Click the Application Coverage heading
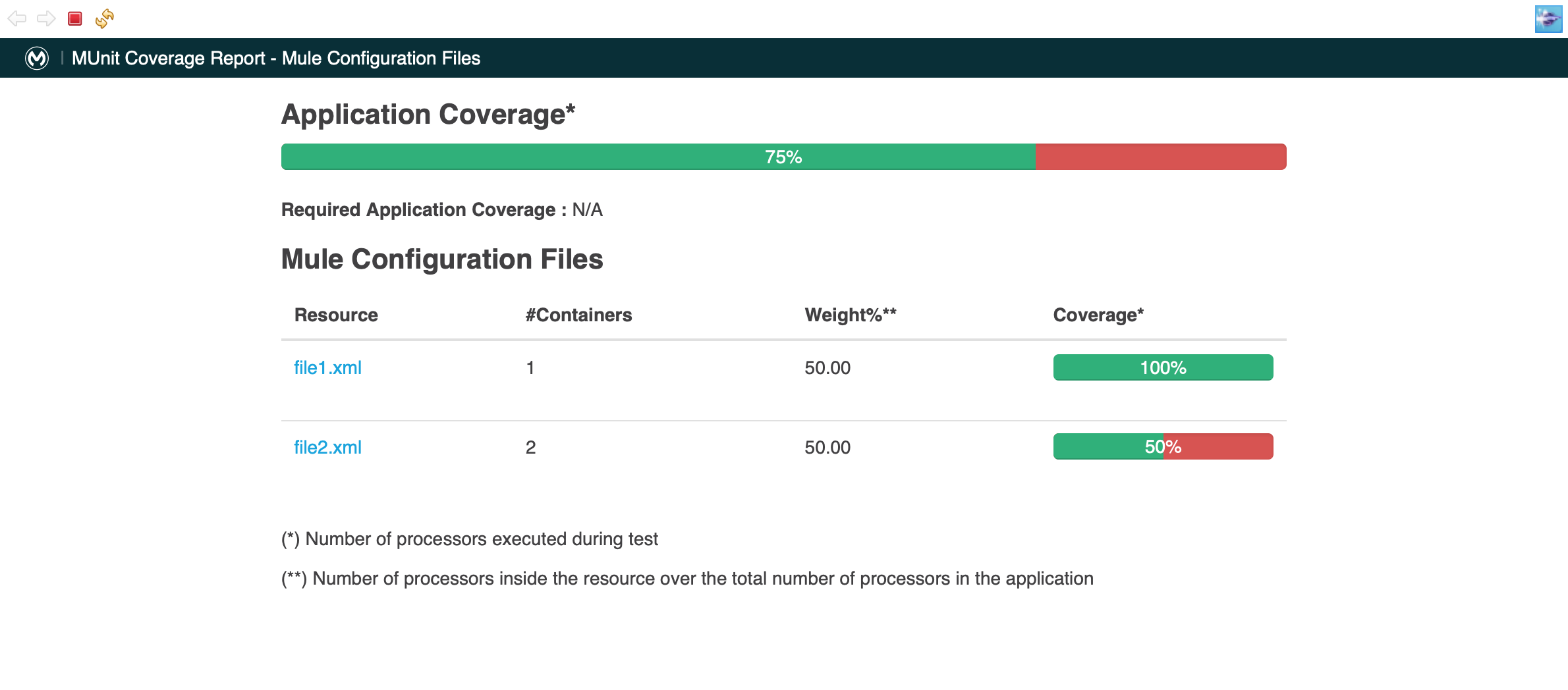The width and height of the screenshot is (1568, 690). click(x=427, y=114)
